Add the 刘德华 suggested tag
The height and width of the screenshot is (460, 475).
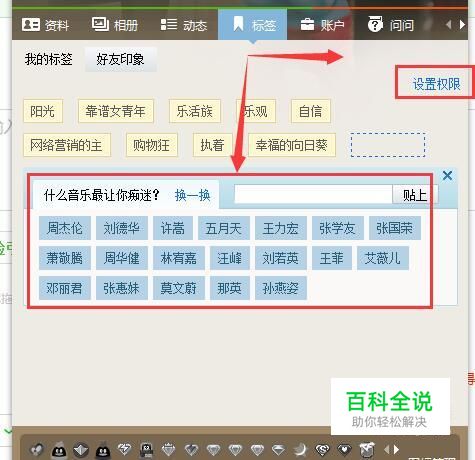click(122, 228)
